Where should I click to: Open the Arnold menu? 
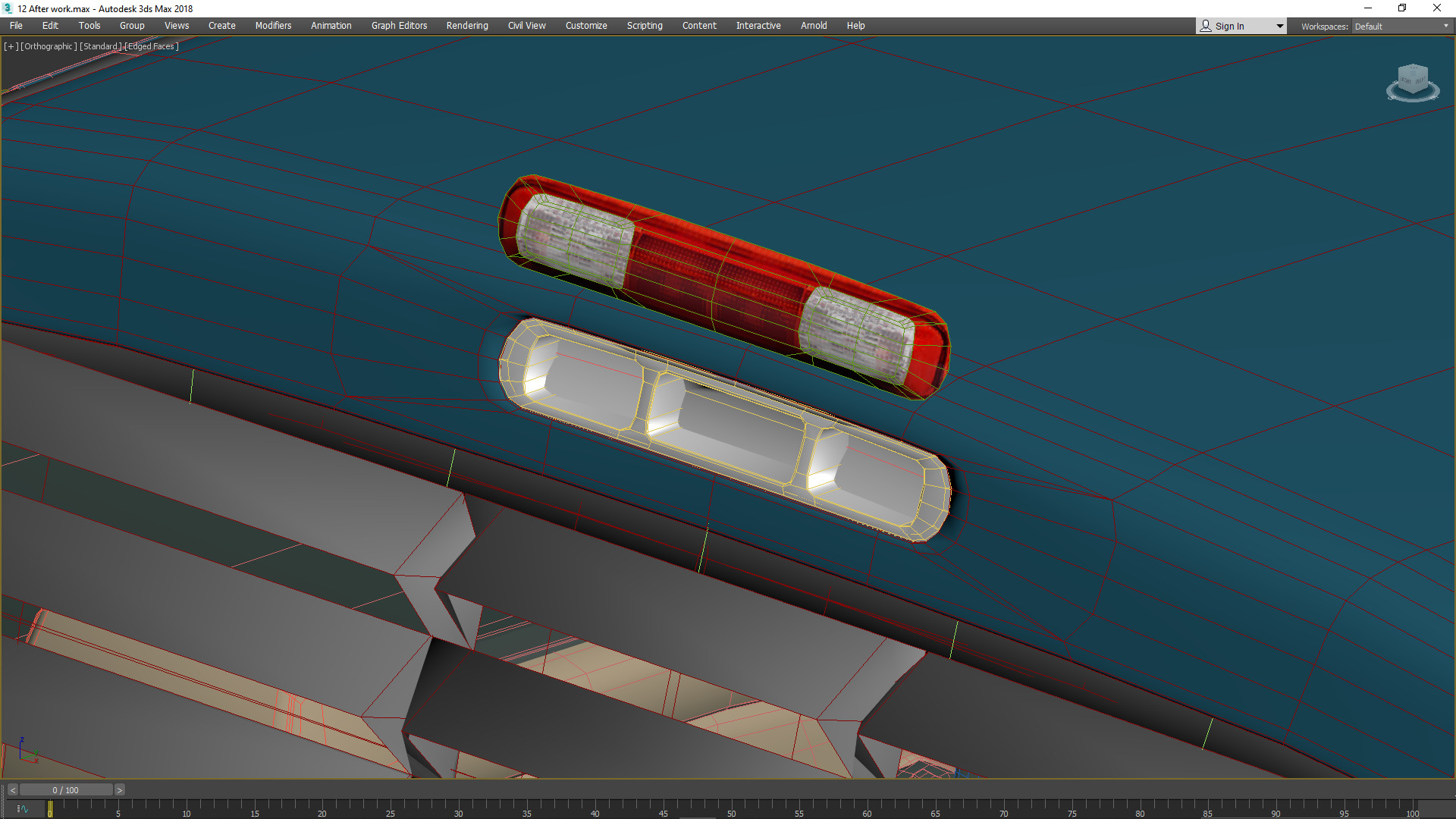tap(814, 26)
